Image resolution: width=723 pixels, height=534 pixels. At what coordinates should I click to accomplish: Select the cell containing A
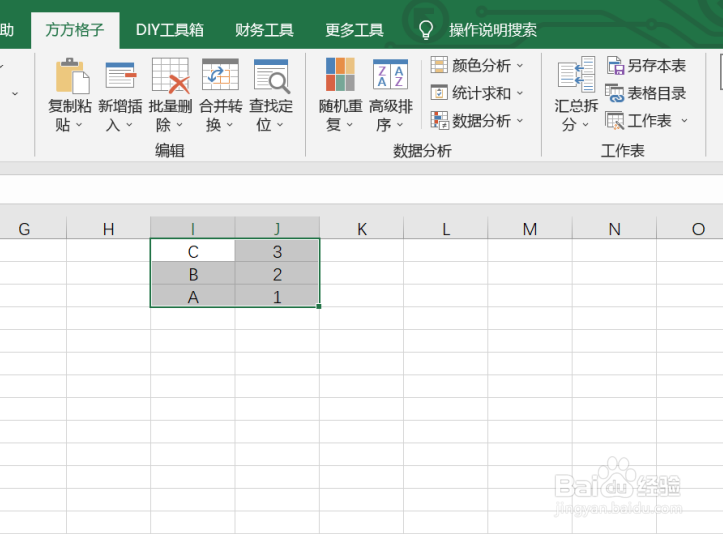tap(193, 297)
